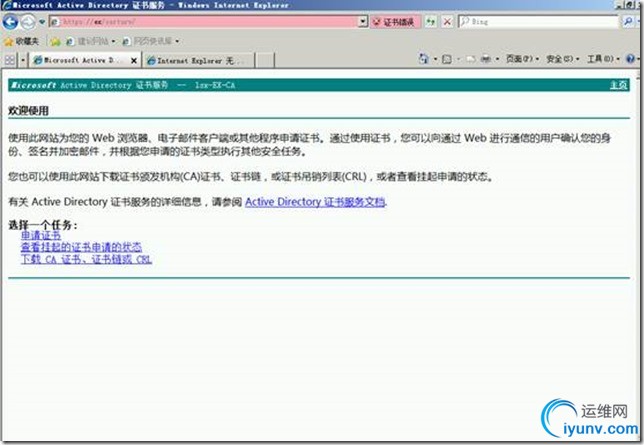This screenshot has height=445, width=644.
Task: Click the Feeds icon in the command bar
Action: (x=446, y=60)
